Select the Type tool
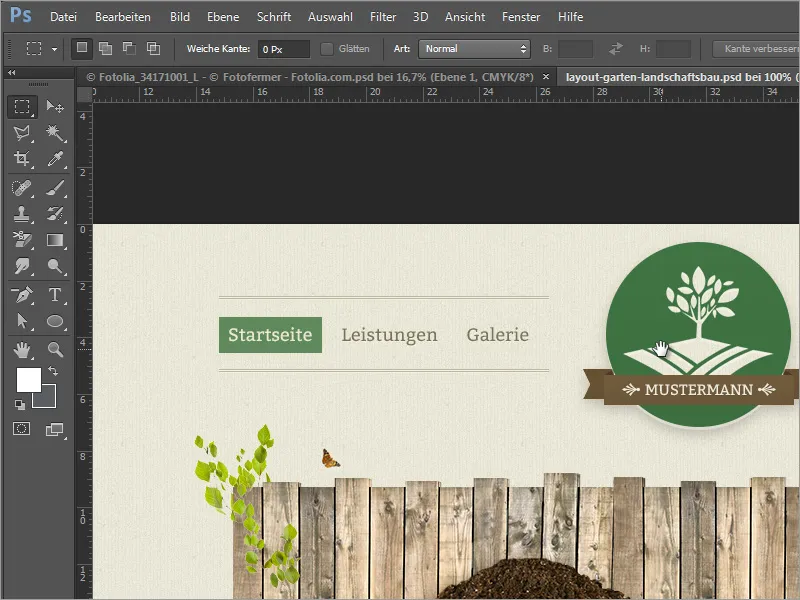Image resolution: width=800 pixels, height=600 pixels. [55, 294]
